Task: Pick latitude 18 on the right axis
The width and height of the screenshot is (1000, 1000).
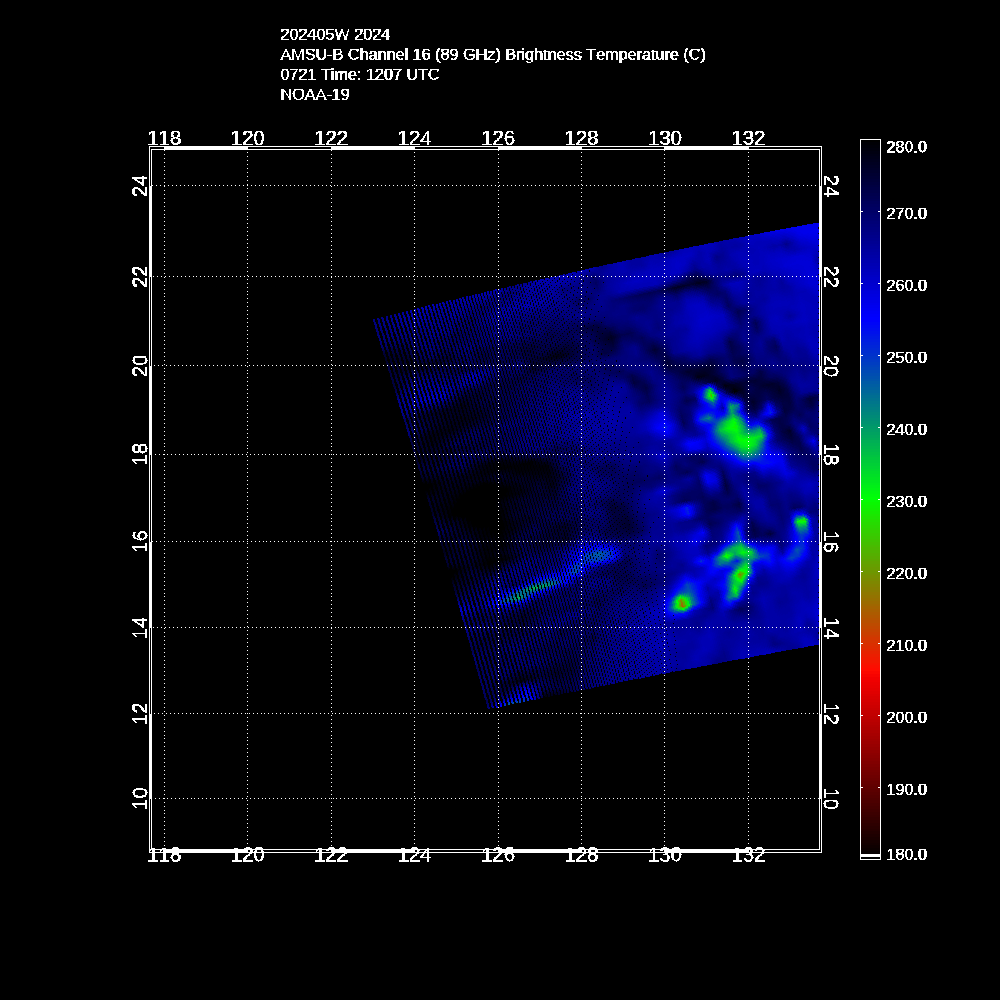Action: pyautogui.click(x=831, y=454)
